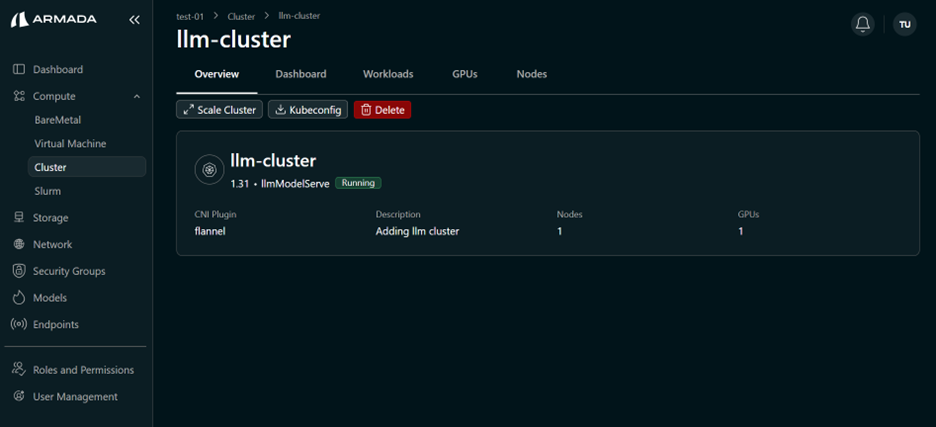Image resolution: width=936 pixels, height=427 pixels.
Task: Click the Description label
Action: 398,214
